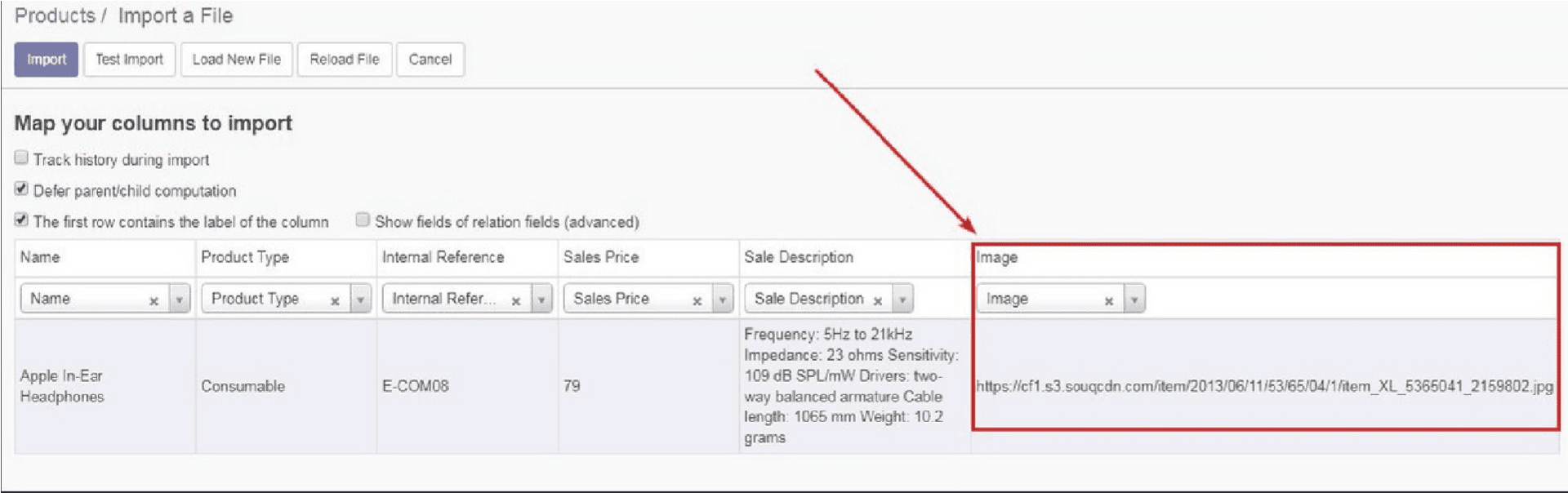Click the souqcdn image URL text
The image size is (1568, 493).
pyautogui.click(x=1264, y=386)
